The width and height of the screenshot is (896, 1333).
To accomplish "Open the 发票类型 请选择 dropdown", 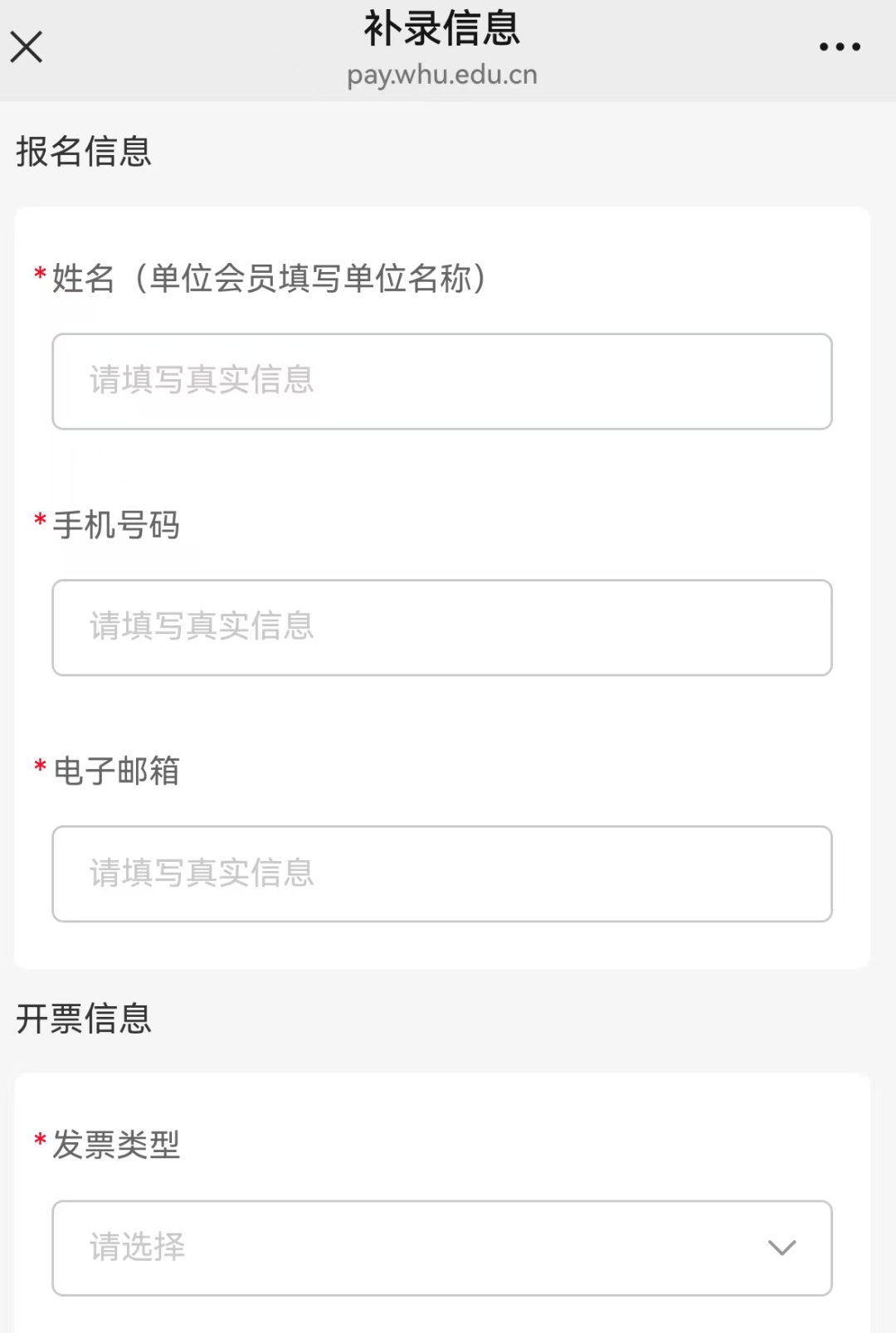I will coord(441,1248).
